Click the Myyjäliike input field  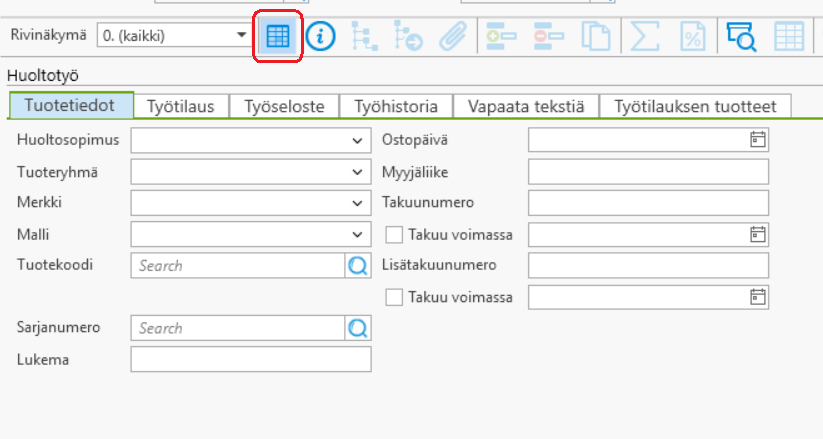(648, 172)
